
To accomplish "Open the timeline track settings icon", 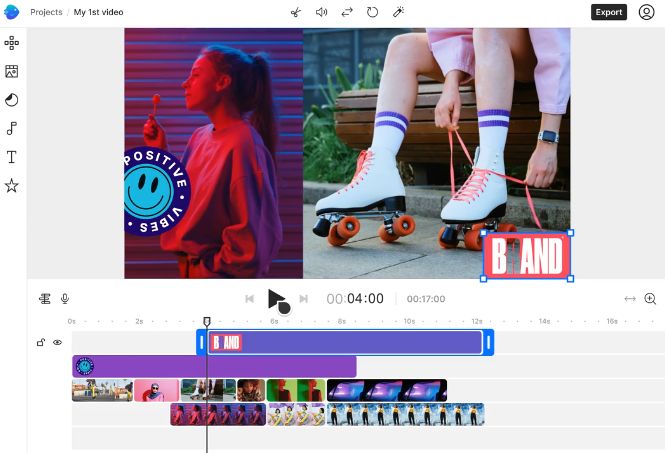I will 45,299.
